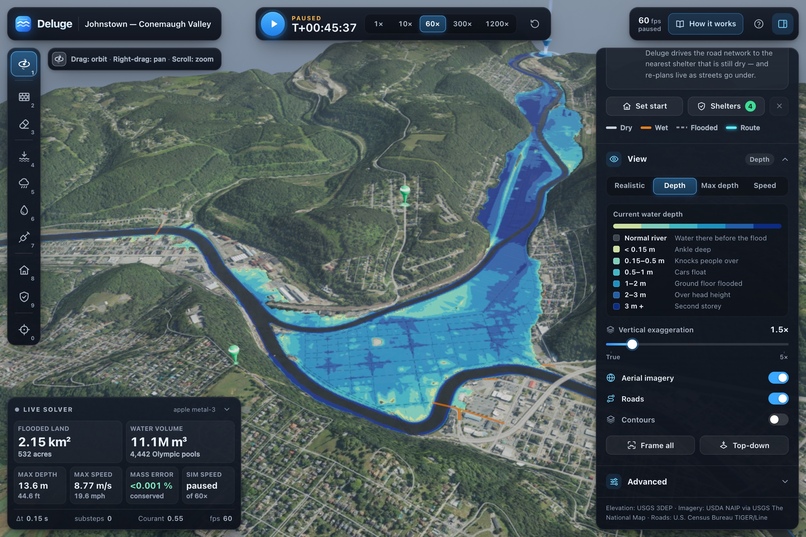Viewport: 806px width, 537px height.
Task: Click Frame all button
Action: [650, 445]
